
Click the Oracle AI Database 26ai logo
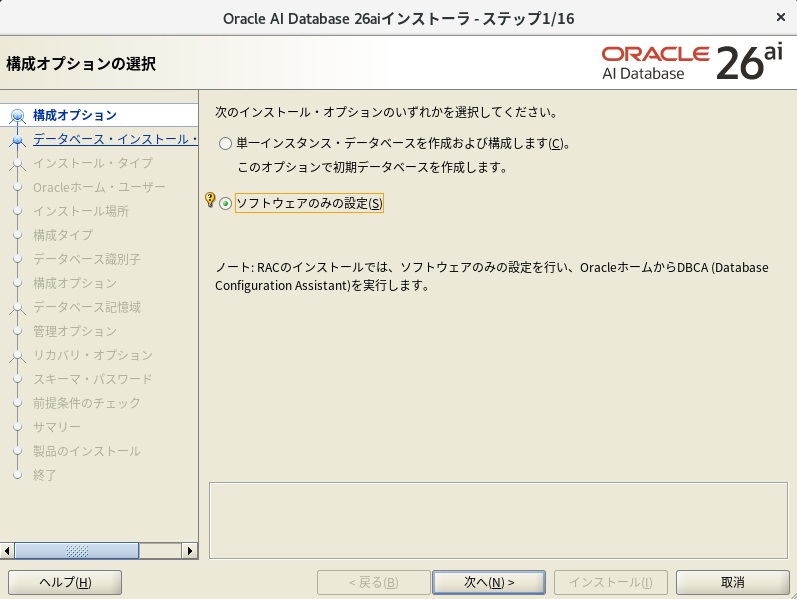tap(692, 63)
